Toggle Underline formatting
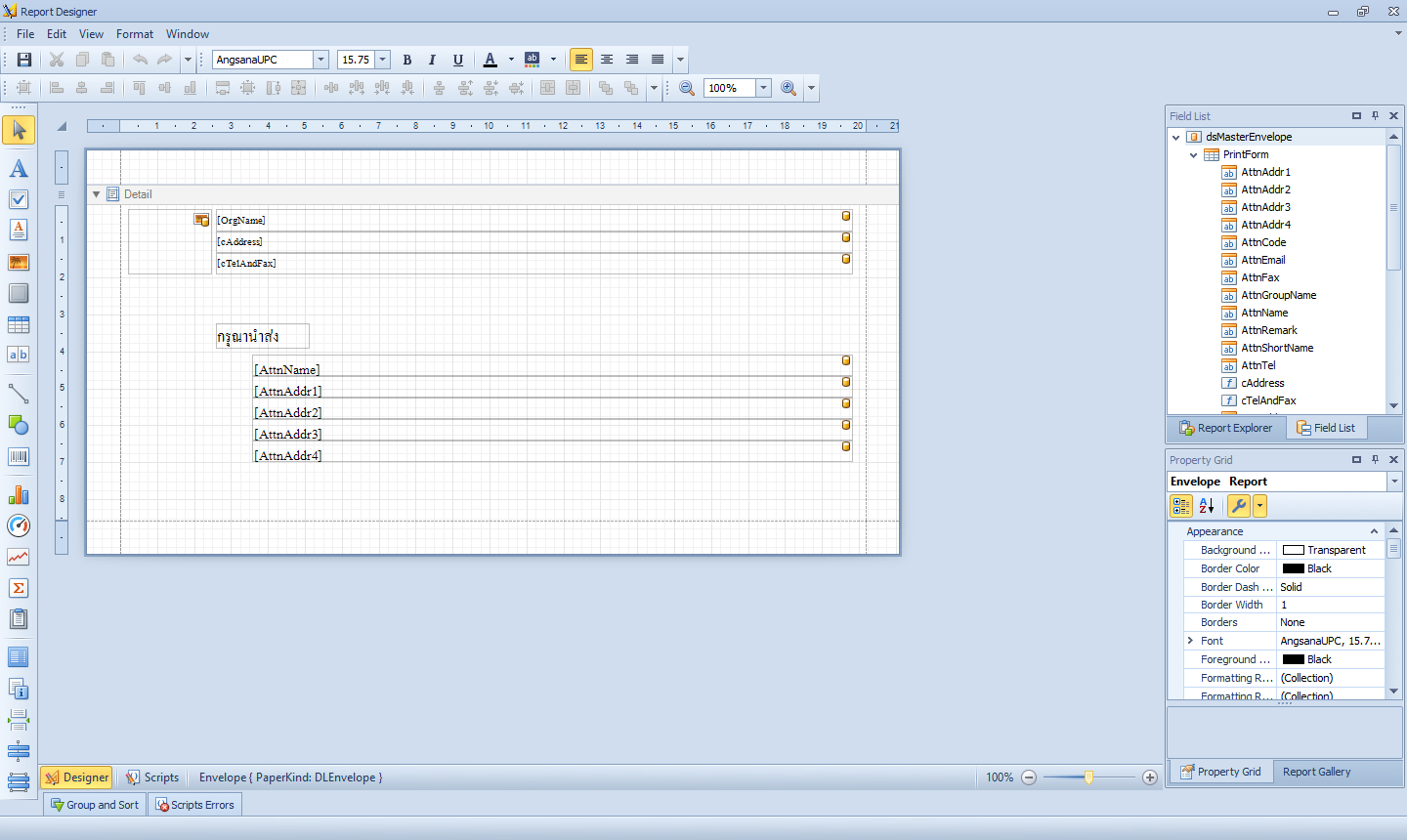The height and width of the screenshot is (840, 1407). (x=457, y=60)
